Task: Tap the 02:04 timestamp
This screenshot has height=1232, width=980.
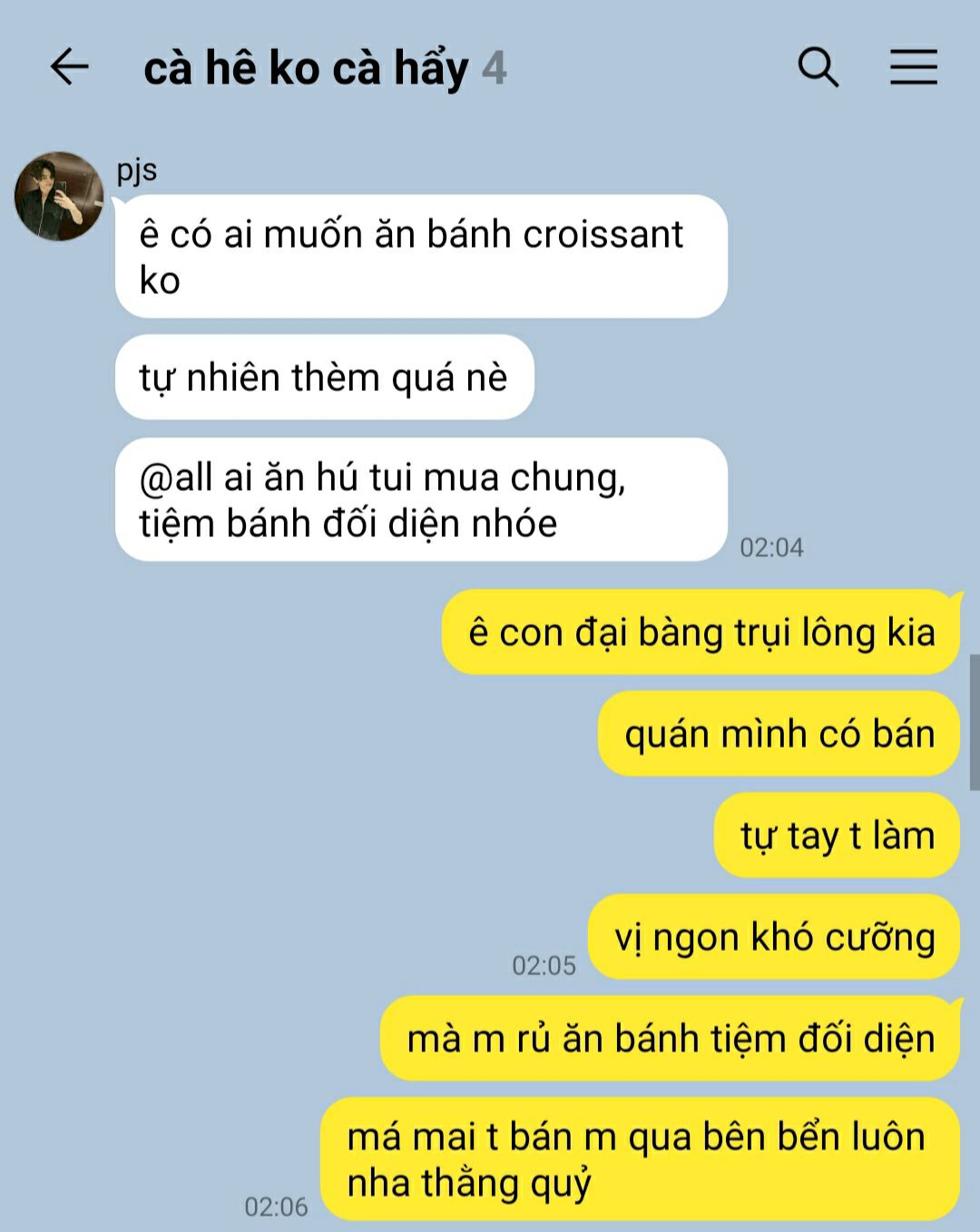Action: (771, 547)
